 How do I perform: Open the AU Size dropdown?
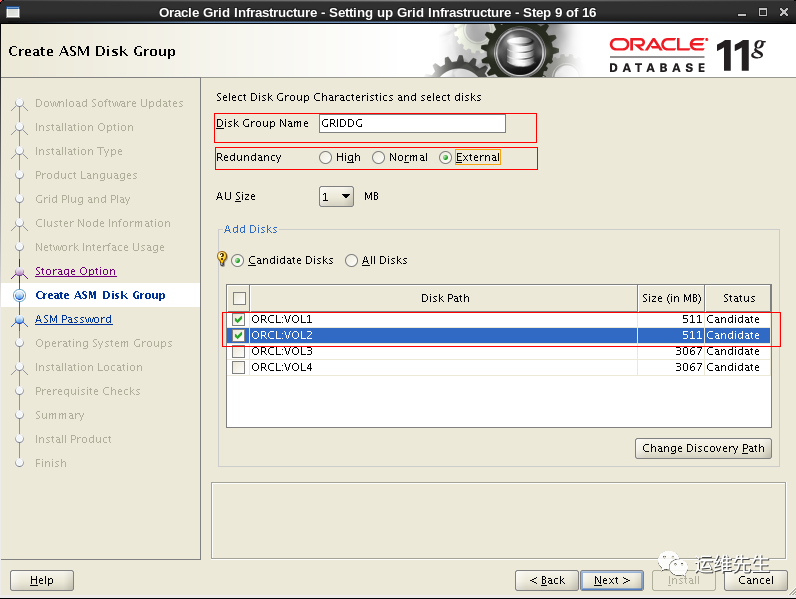tap(336, 196)
